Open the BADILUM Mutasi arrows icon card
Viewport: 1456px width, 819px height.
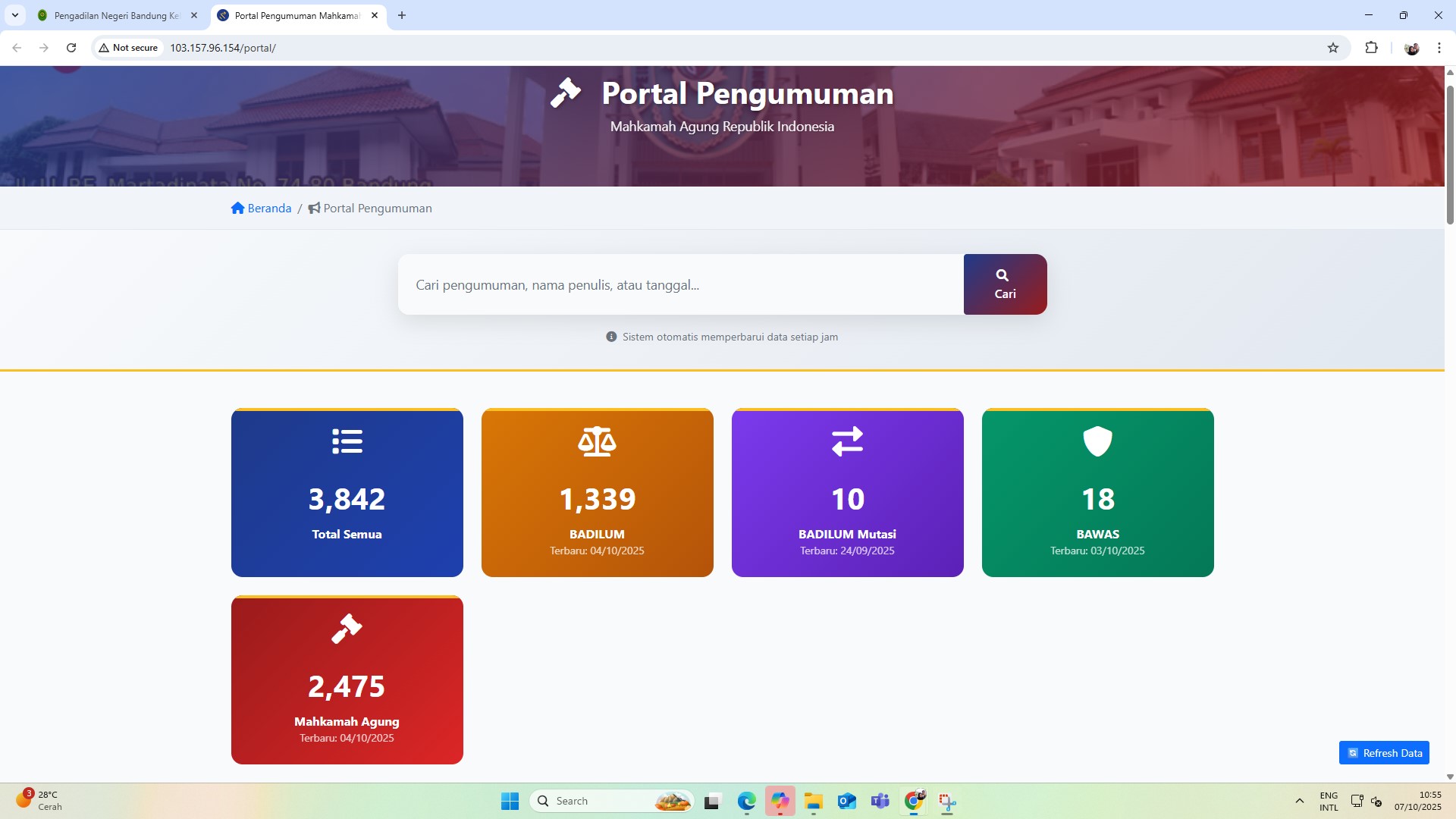(x=847, y=493)
